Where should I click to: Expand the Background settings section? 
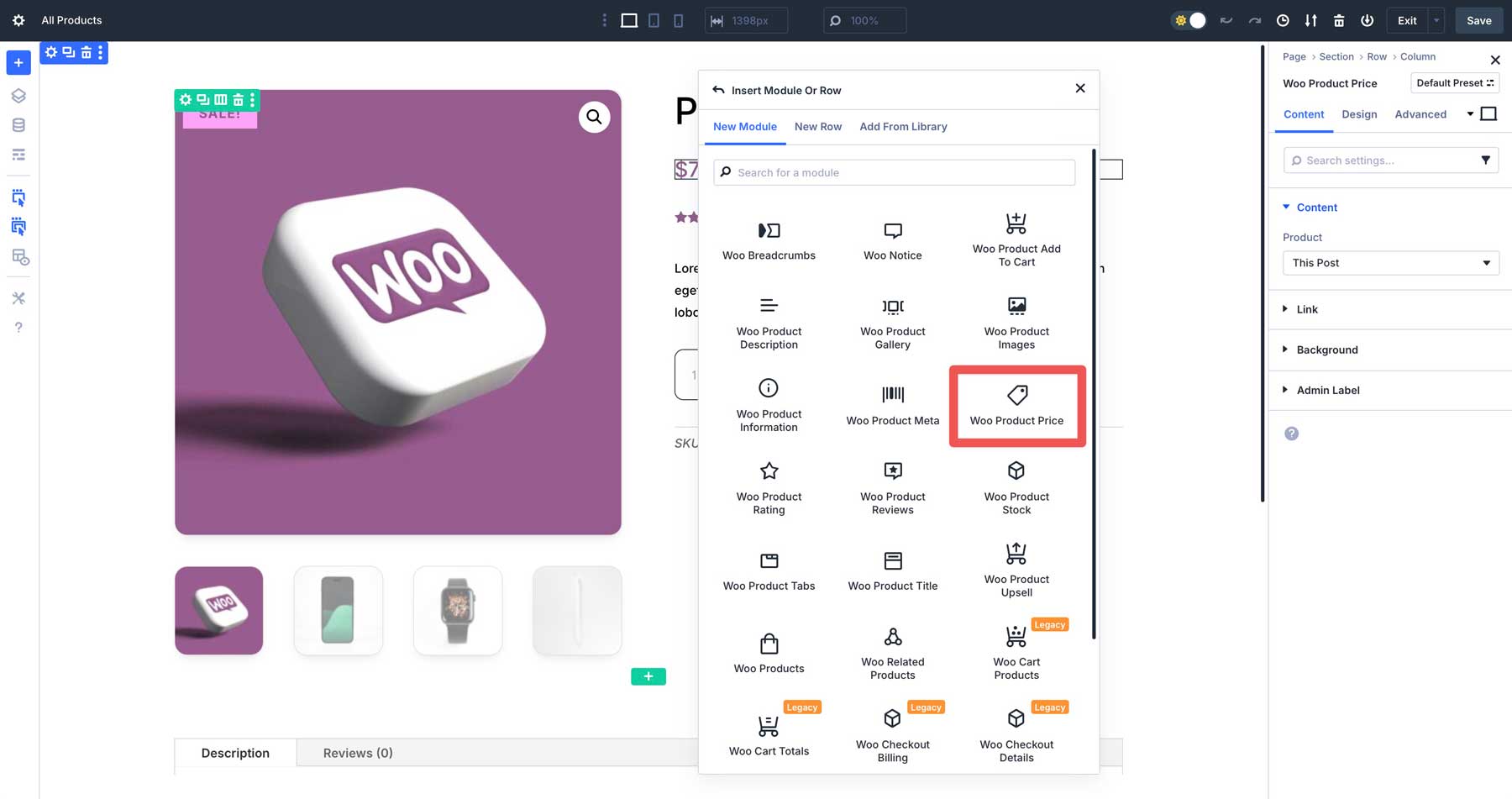[x=1328, y=350]
